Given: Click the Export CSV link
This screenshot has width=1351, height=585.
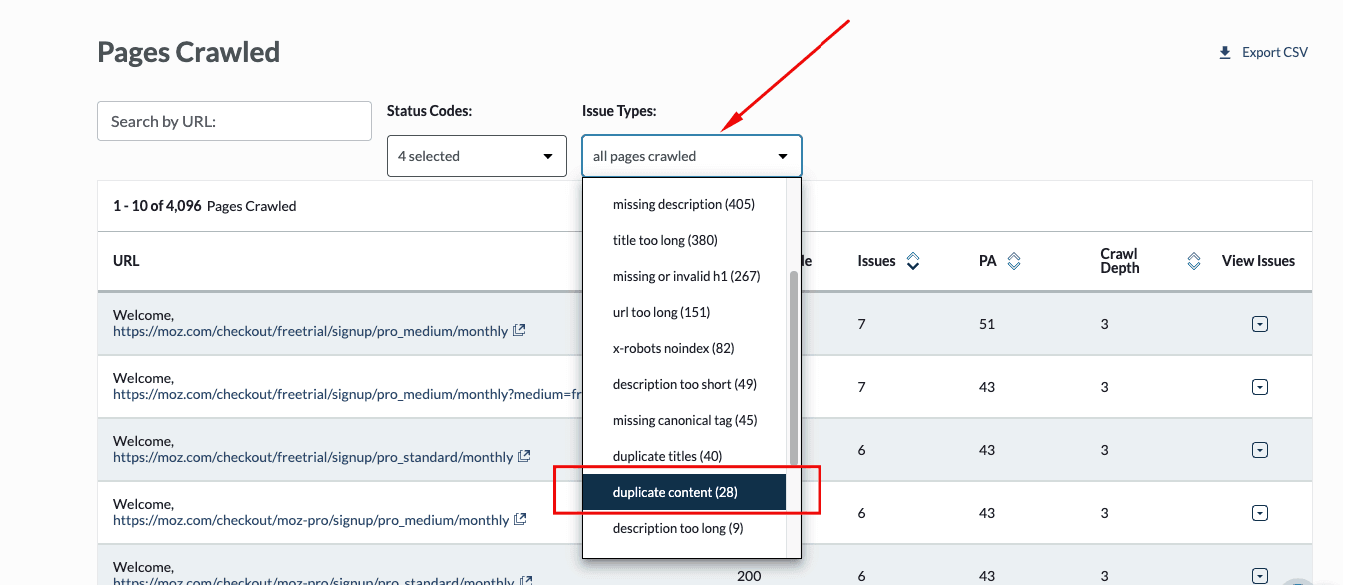Looking at the screenshot, I should click(1274, 53).
